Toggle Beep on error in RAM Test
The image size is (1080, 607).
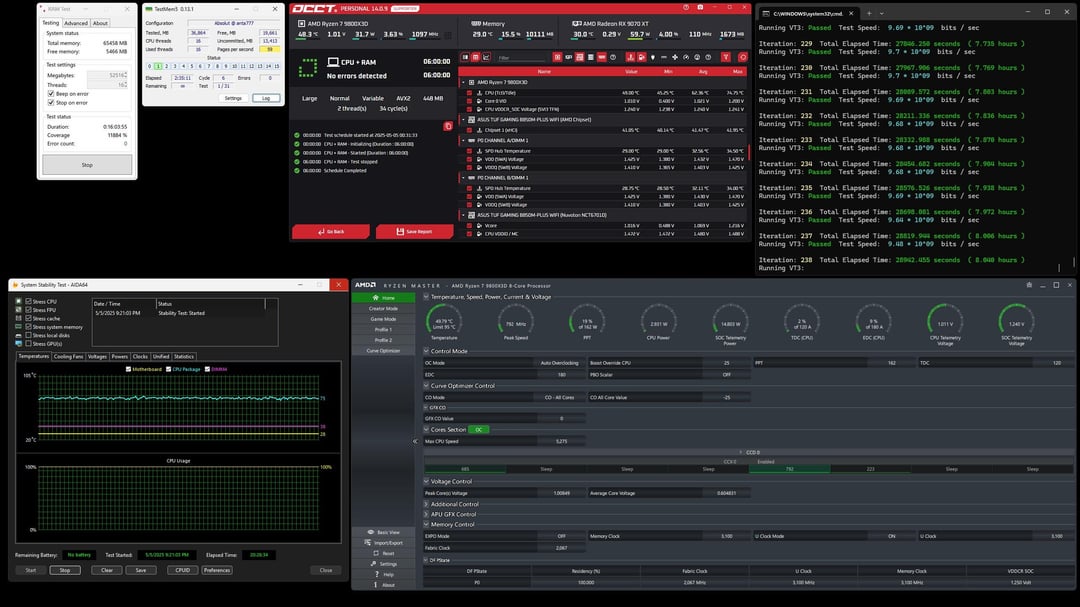click(51, 94)
